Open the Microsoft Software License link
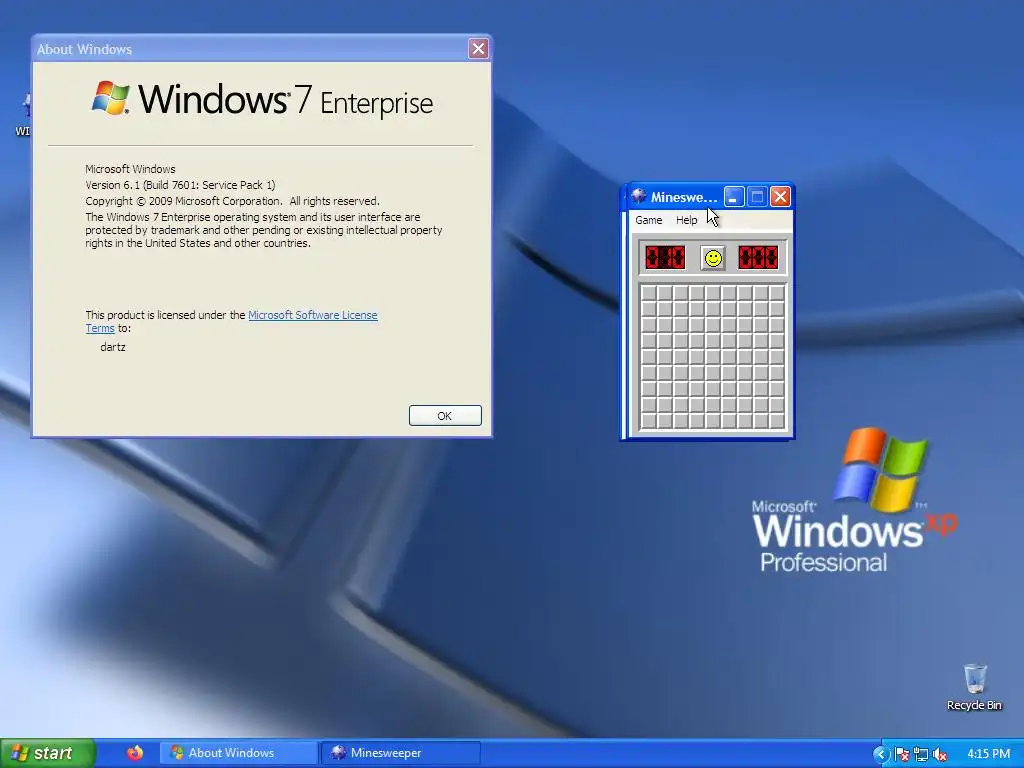1024x768 pixels. tap(313, 315)
